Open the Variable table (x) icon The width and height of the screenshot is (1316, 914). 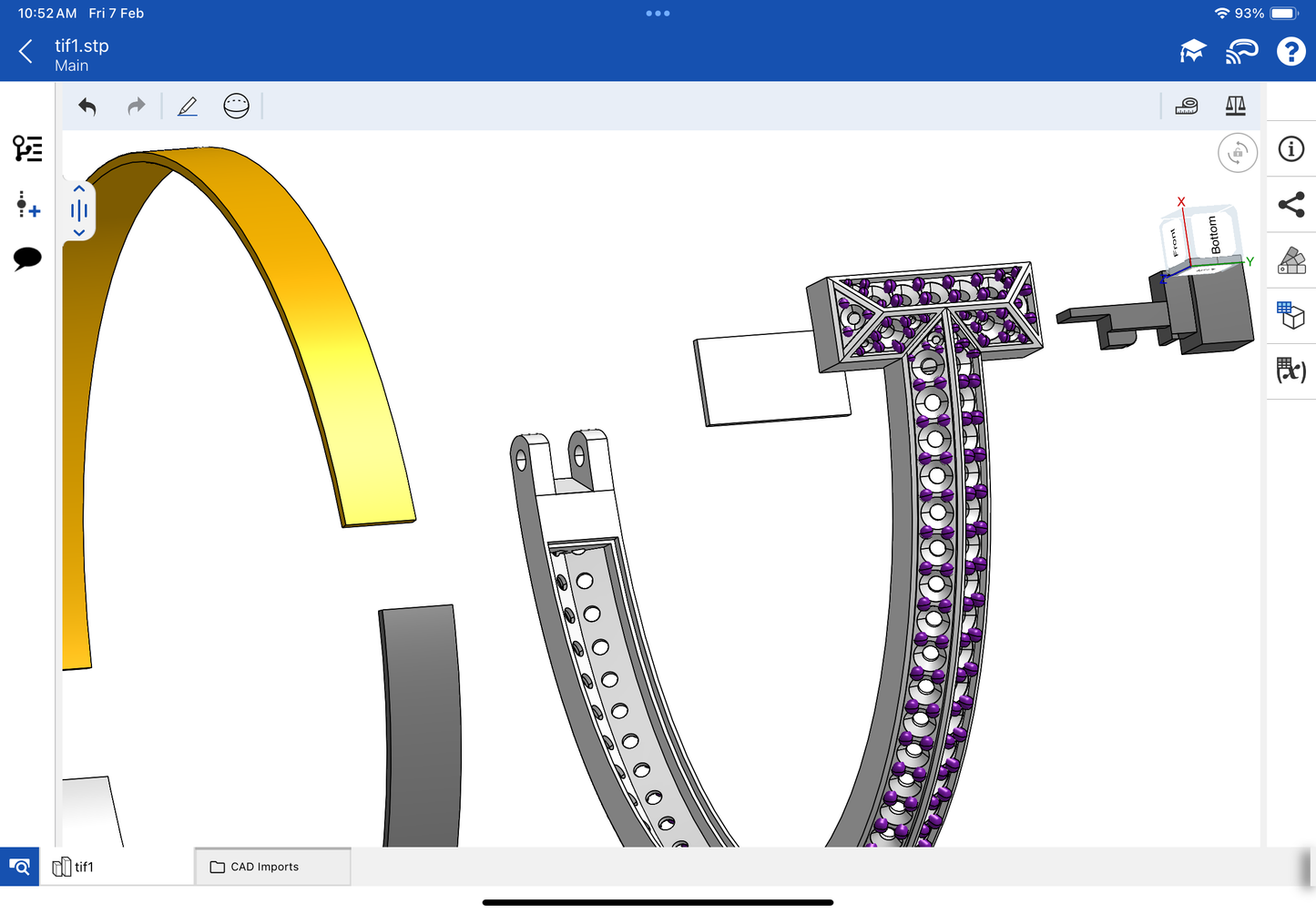[x=1291, y=370]
